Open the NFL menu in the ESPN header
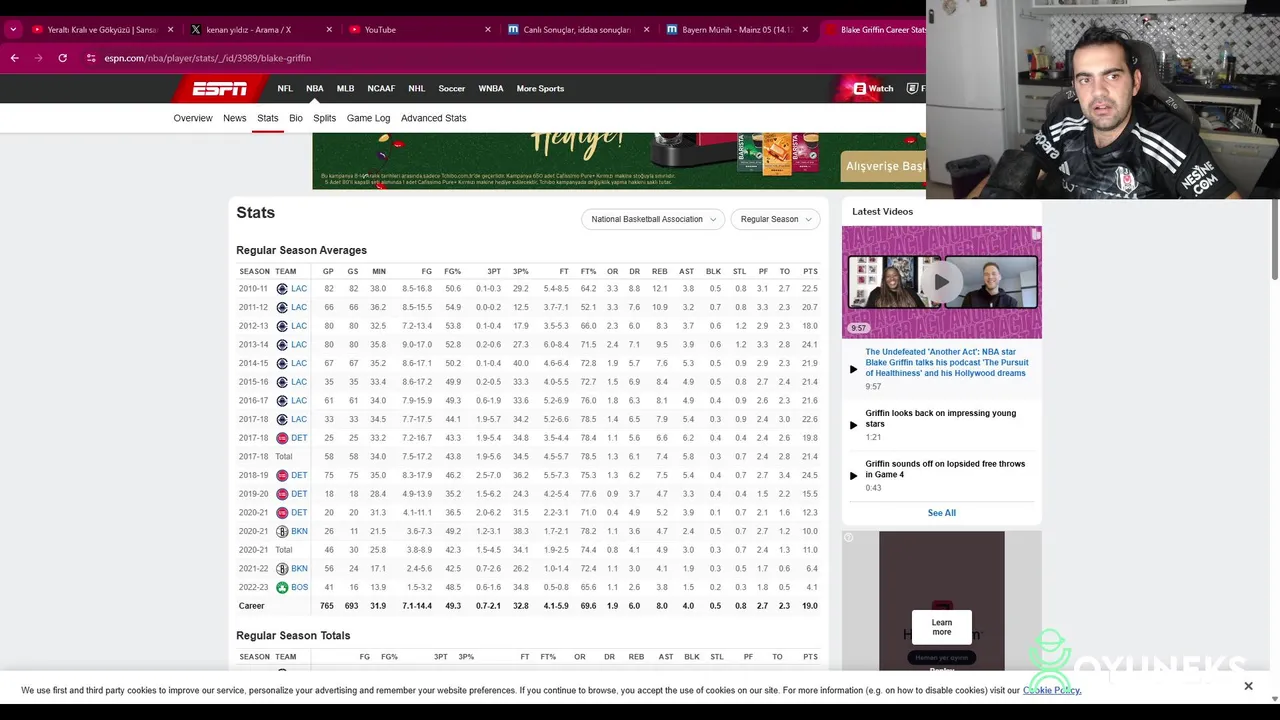The width and height of the screenshot is (1280, 720). tap(285, 89)
